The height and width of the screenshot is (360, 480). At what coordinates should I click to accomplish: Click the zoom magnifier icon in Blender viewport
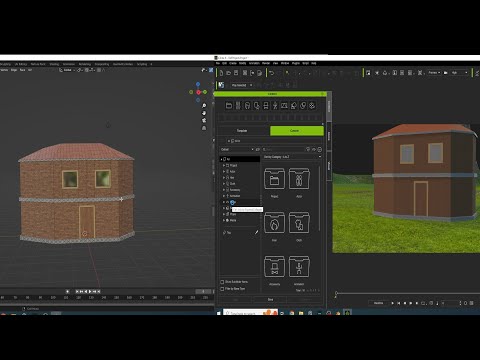point(204,106)
